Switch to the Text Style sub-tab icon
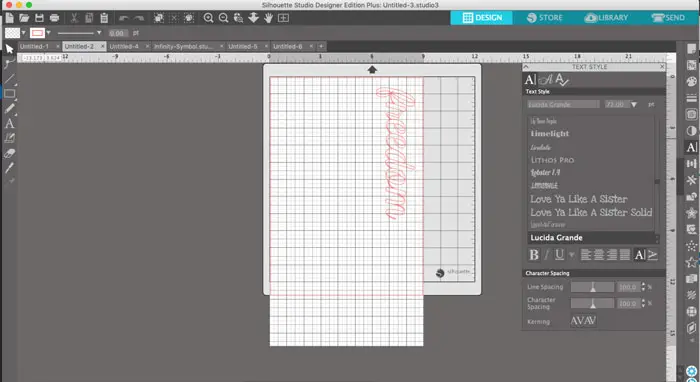700x382 pixels. 530,79
